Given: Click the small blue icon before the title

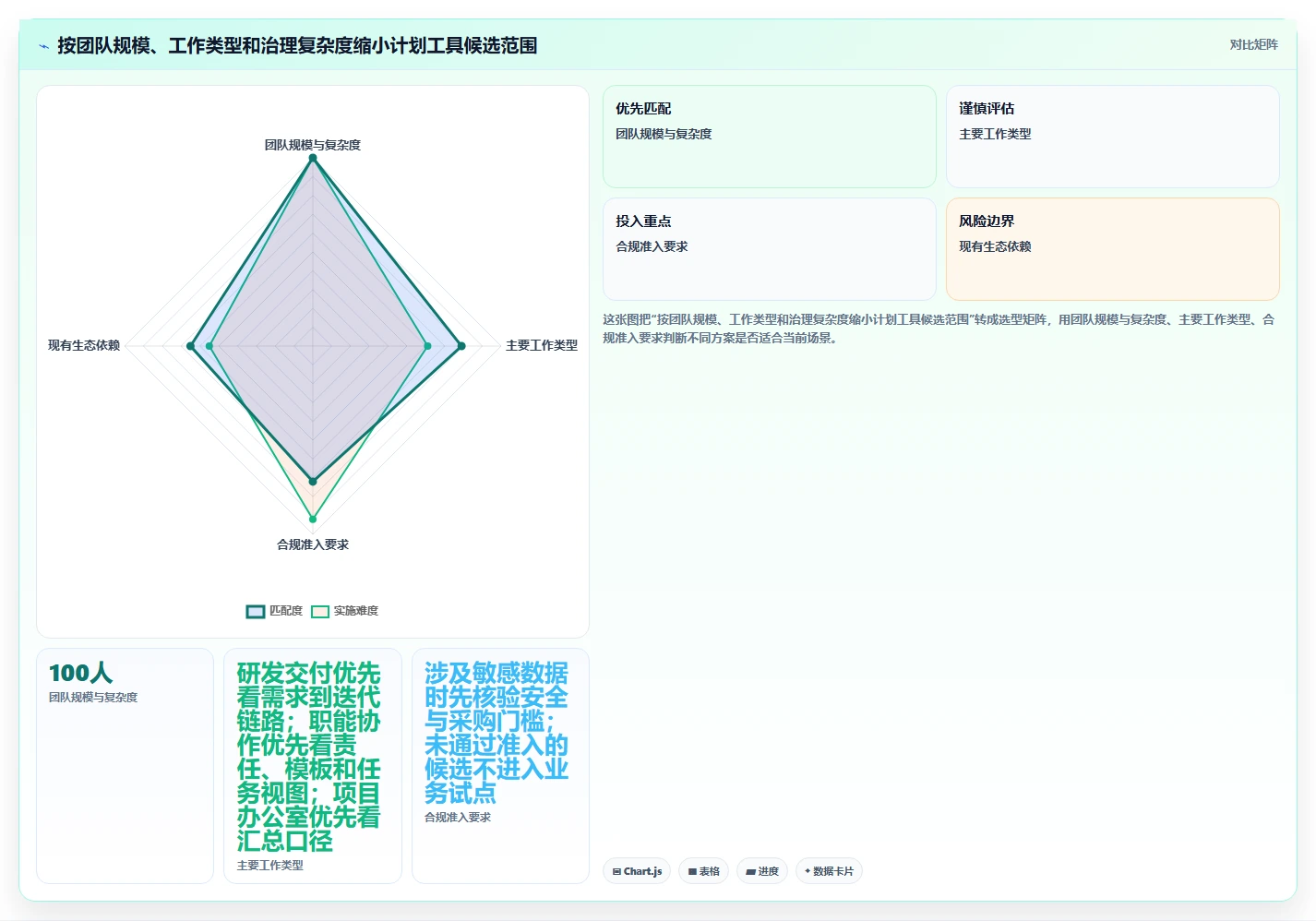Looking at the screenshot, I should [43, 46].
